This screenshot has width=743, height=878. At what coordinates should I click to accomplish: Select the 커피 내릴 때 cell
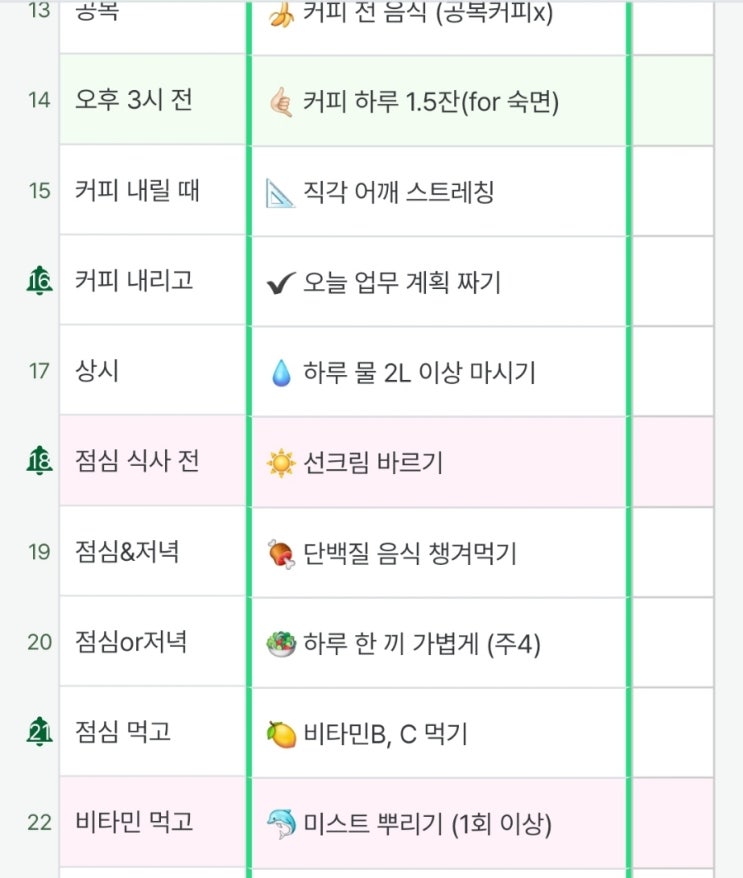coord(153,190)
